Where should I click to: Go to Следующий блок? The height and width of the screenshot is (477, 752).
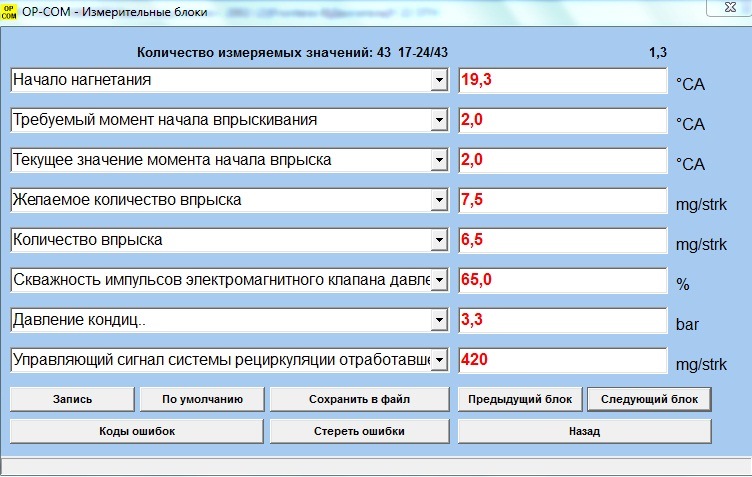pyautogui.click(x=649, y=399)
